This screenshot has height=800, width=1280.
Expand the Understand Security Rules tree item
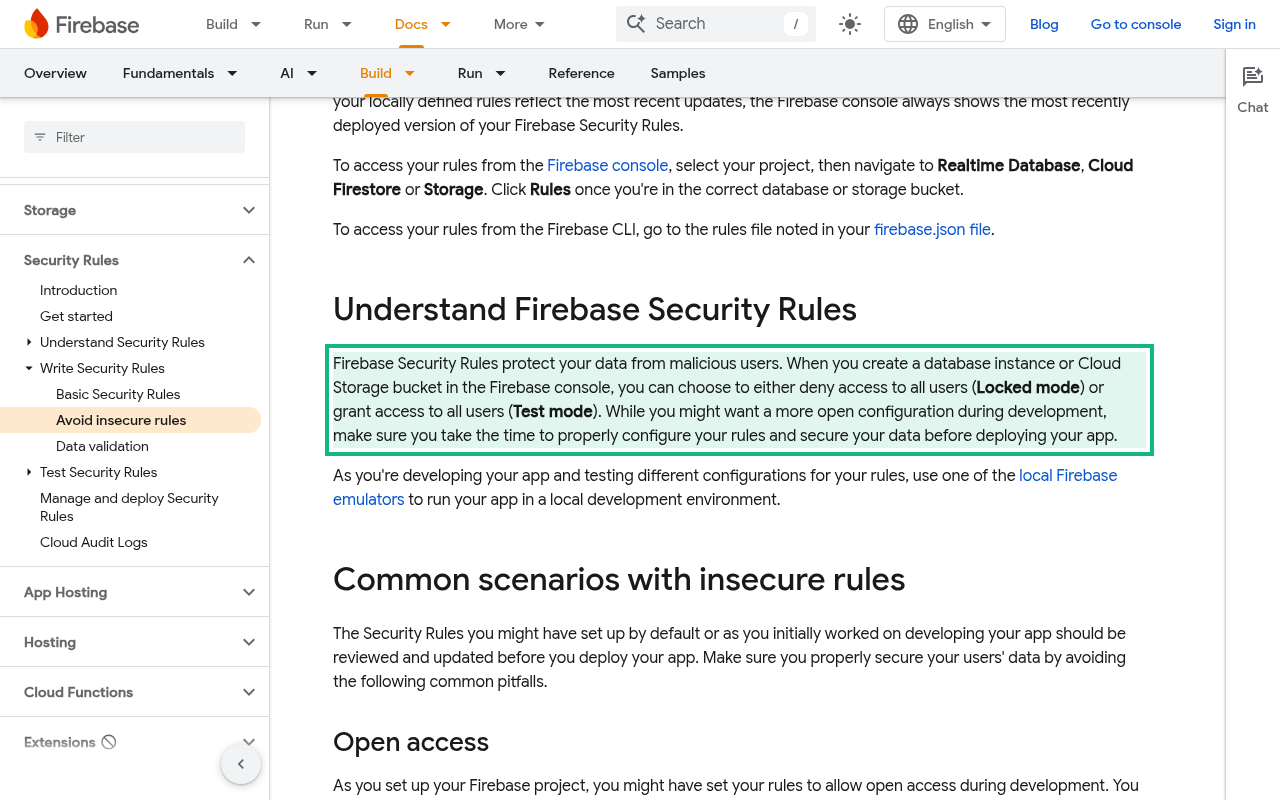click(x=29, y=342)
